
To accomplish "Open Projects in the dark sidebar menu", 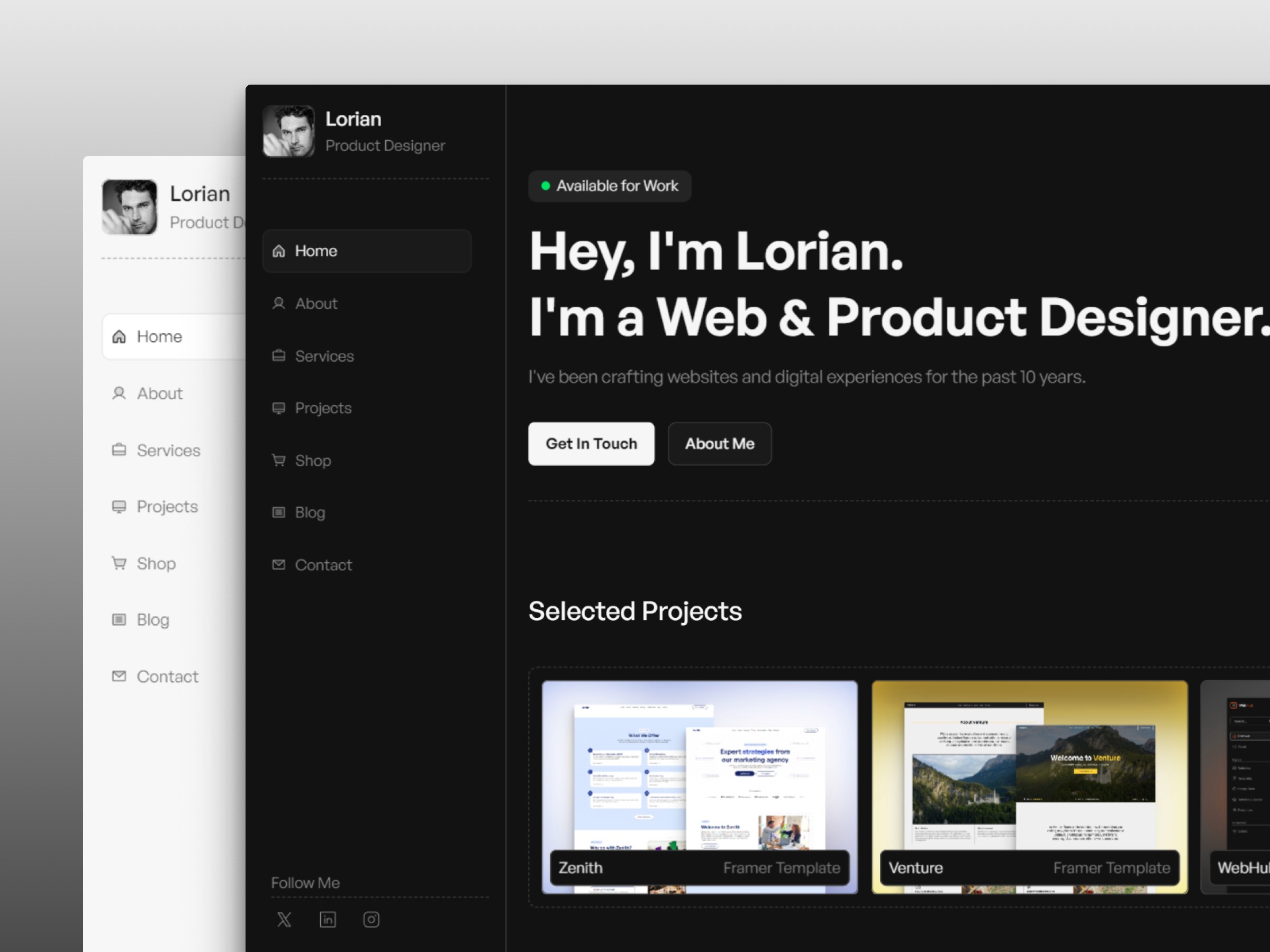I will (x=323, y=408).
